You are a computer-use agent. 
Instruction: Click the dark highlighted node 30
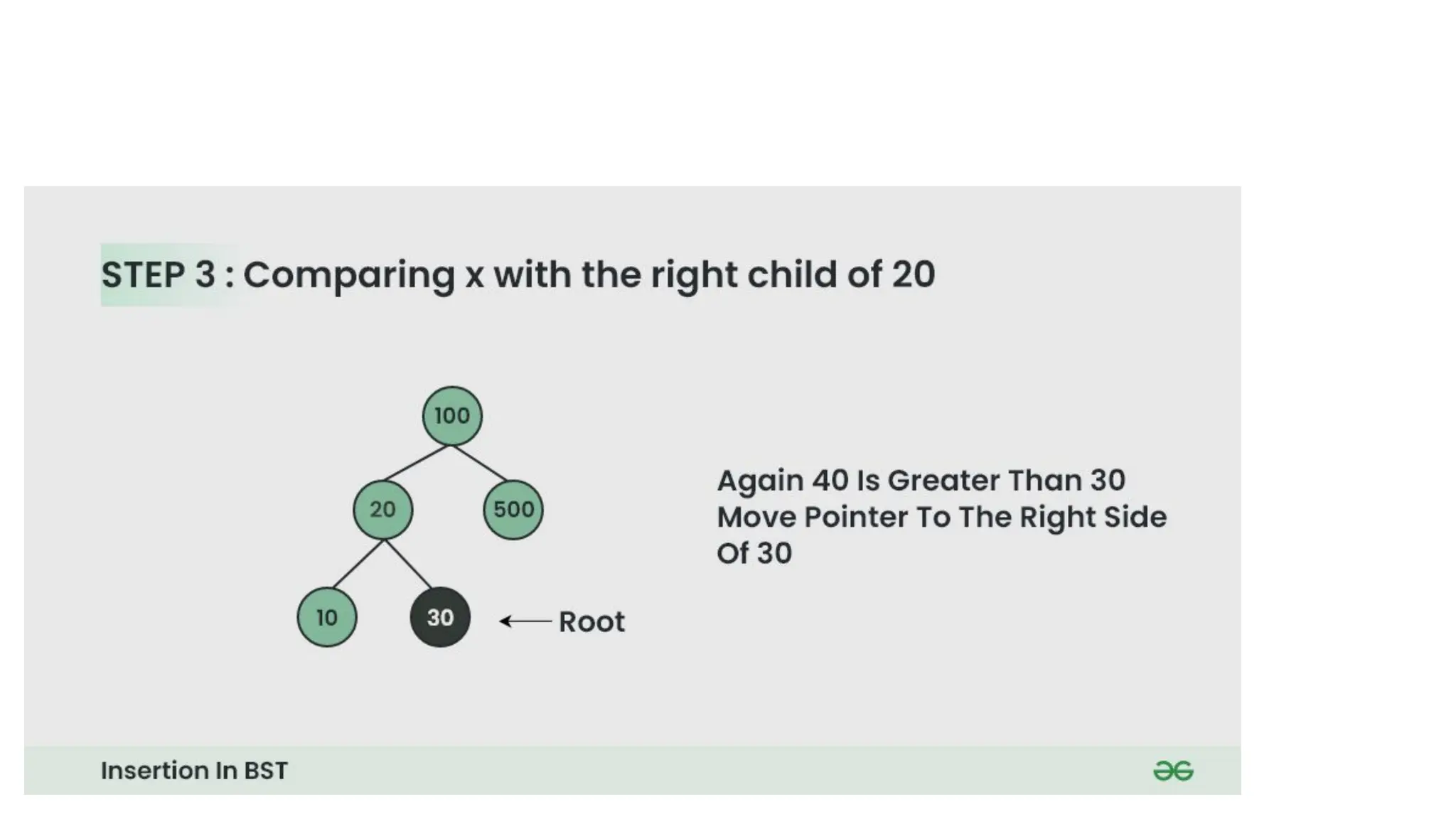click(x=440, y=617)
